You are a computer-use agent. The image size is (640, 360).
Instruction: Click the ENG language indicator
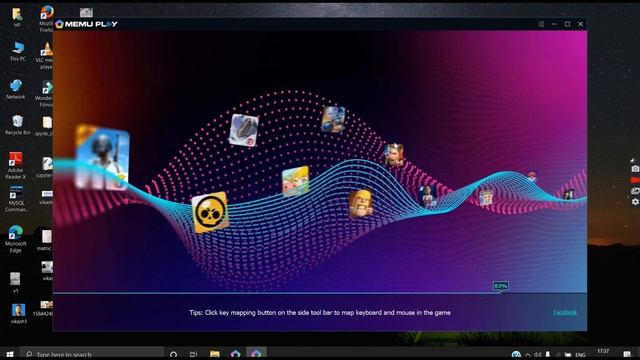[x=580, y=355]
